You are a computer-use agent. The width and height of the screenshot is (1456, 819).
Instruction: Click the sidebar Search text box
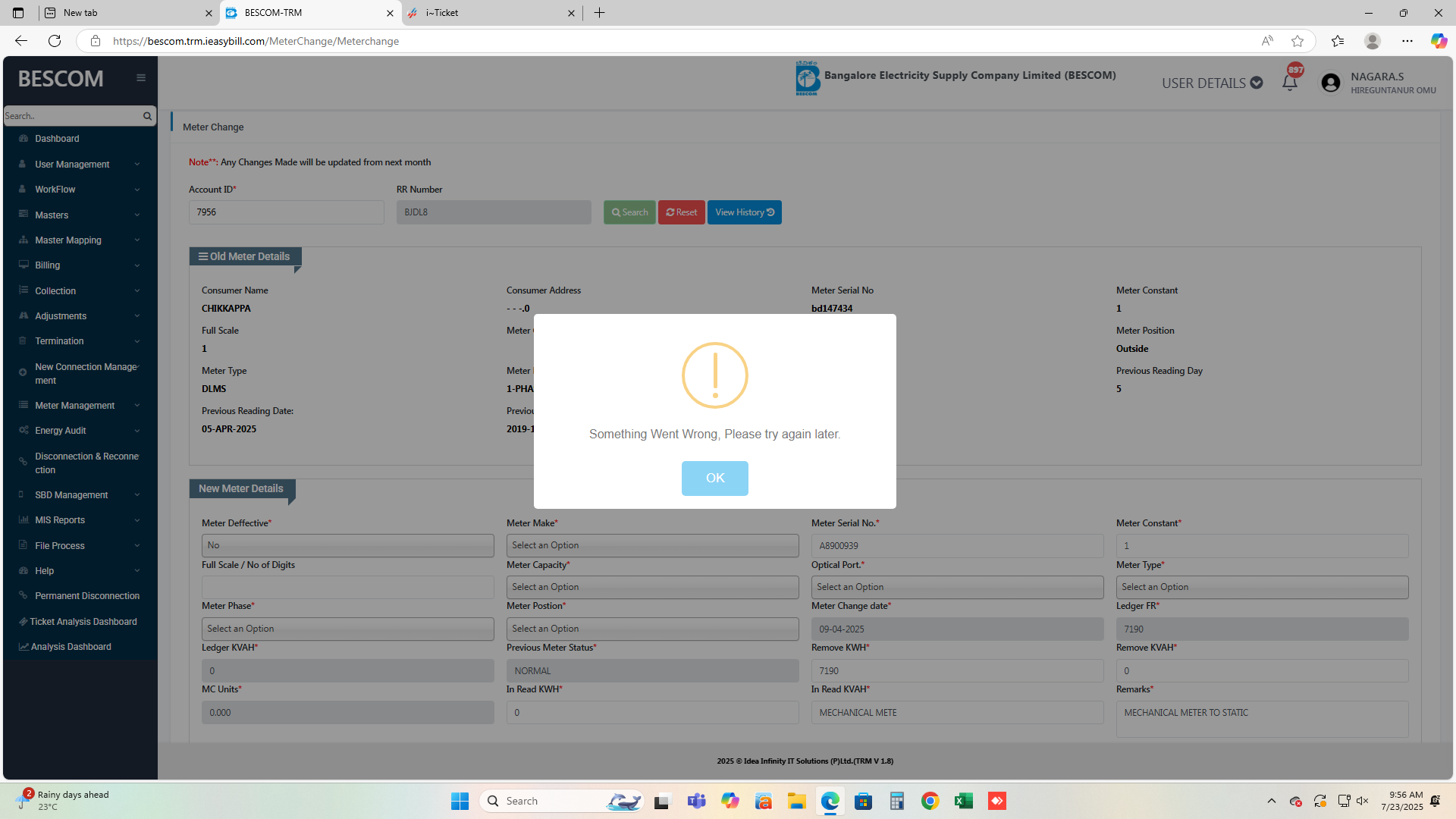[x=72, y=116]
